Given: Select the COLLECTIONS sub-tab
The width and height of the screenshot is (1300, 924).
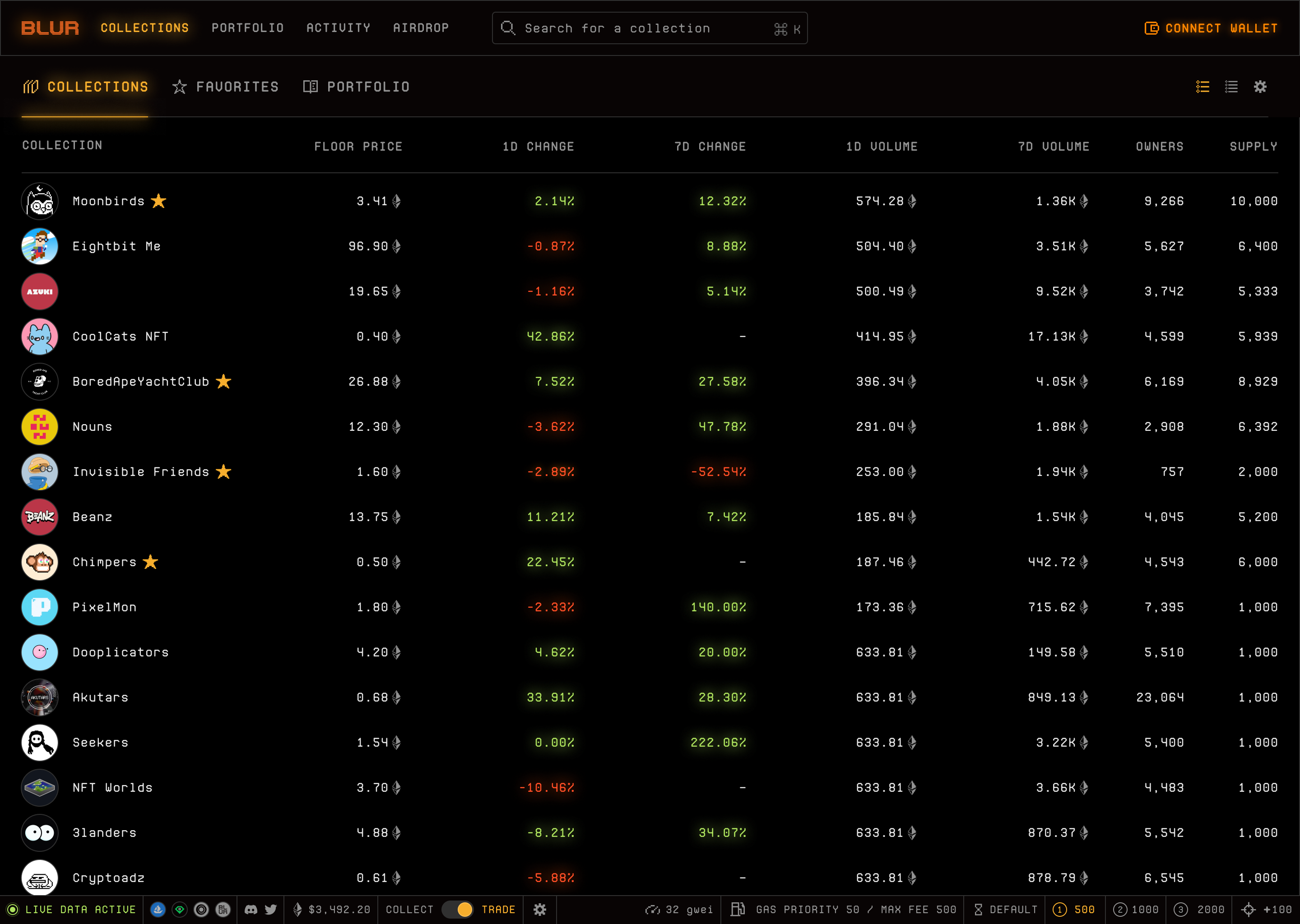Looking at the screenshot, I should (x=85, y=87).
